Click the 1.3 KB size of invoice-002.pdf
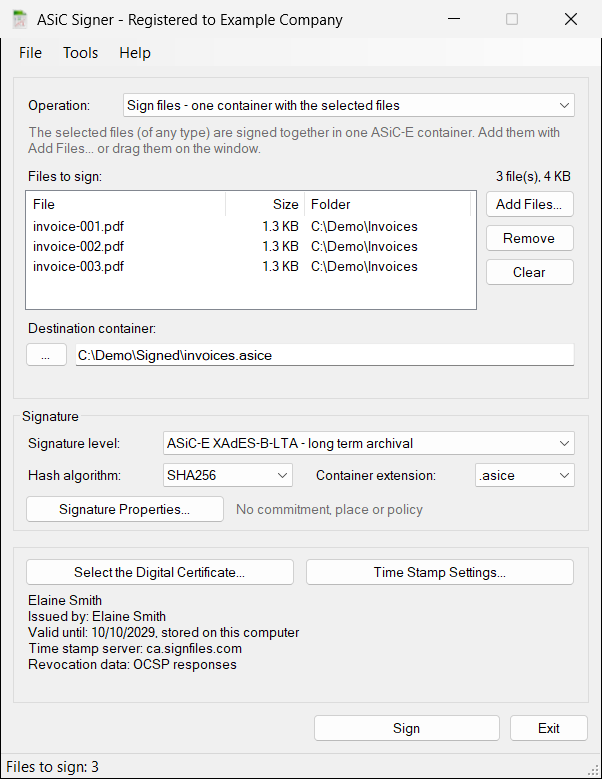The width and height of the screenshot is (602, 779). 280,246
